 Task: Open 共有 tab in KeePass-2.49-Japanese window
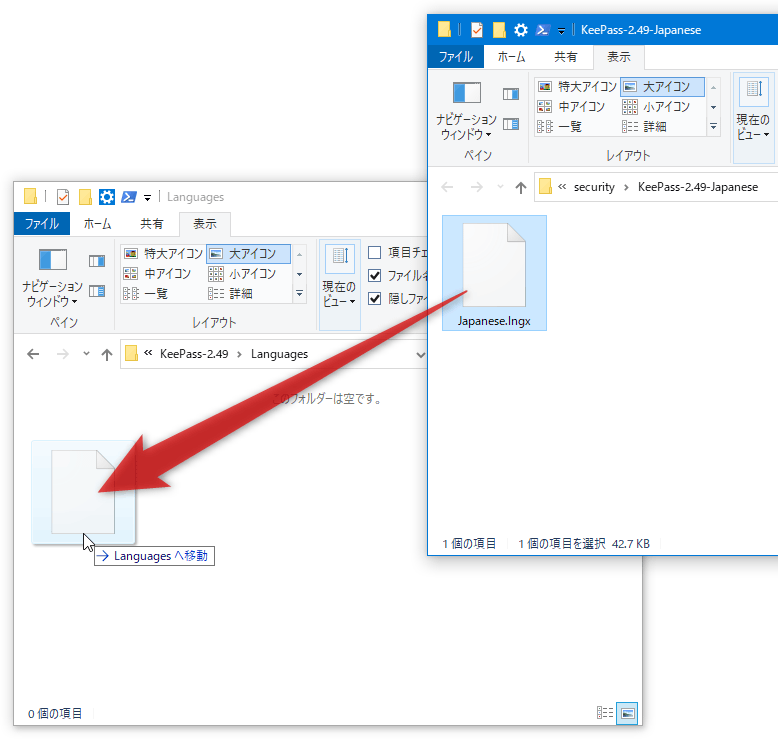566,57
